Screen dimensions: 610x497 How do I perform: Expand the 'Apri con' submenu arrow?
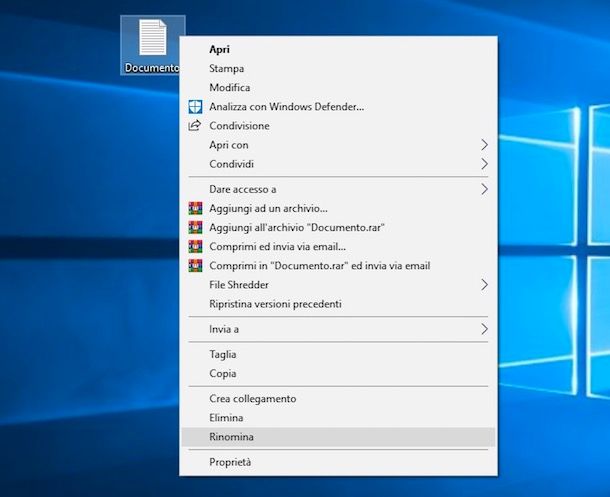484,145
